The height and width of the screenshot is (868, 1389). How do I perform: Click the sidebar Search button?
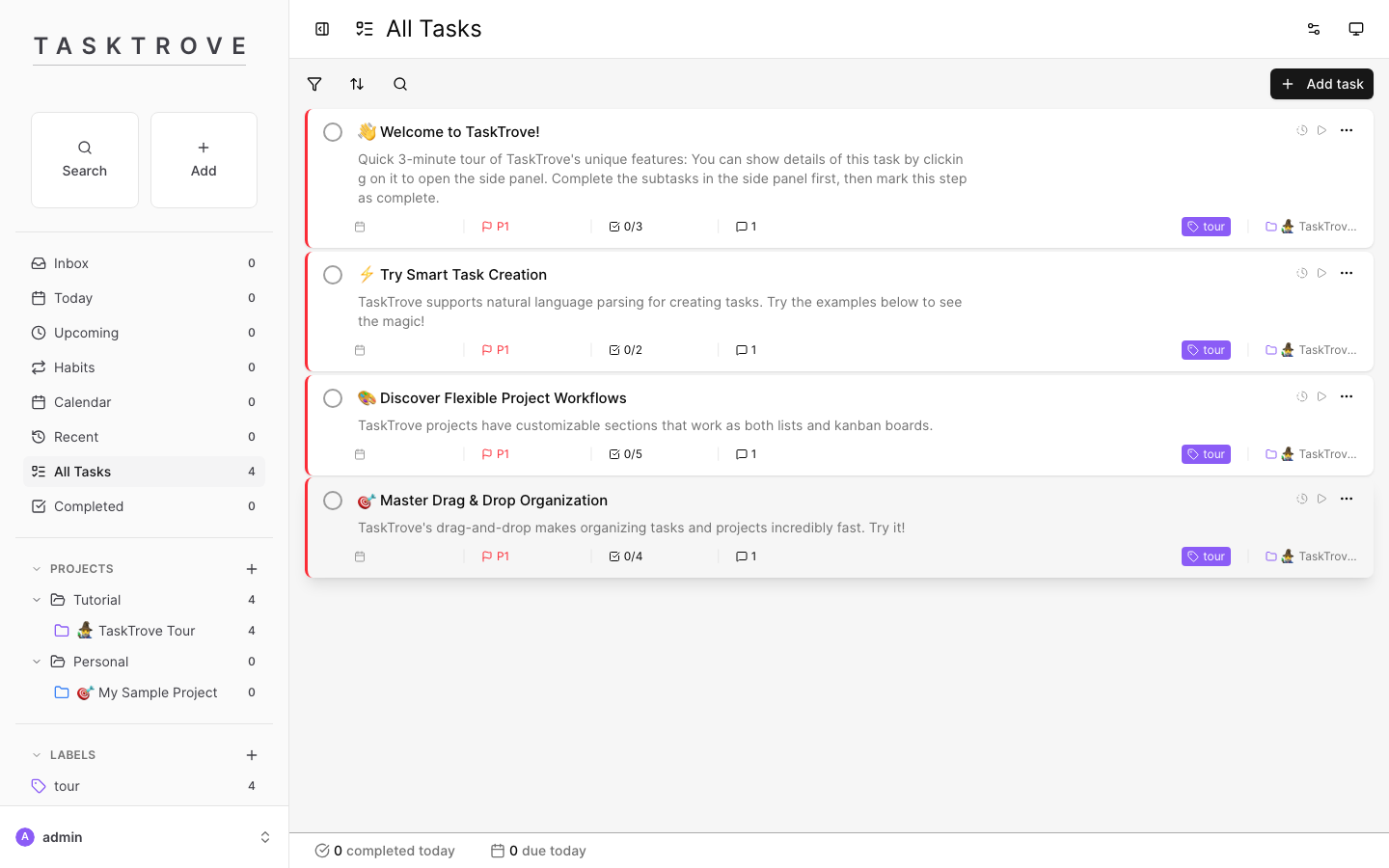click(x=85, y=160)
